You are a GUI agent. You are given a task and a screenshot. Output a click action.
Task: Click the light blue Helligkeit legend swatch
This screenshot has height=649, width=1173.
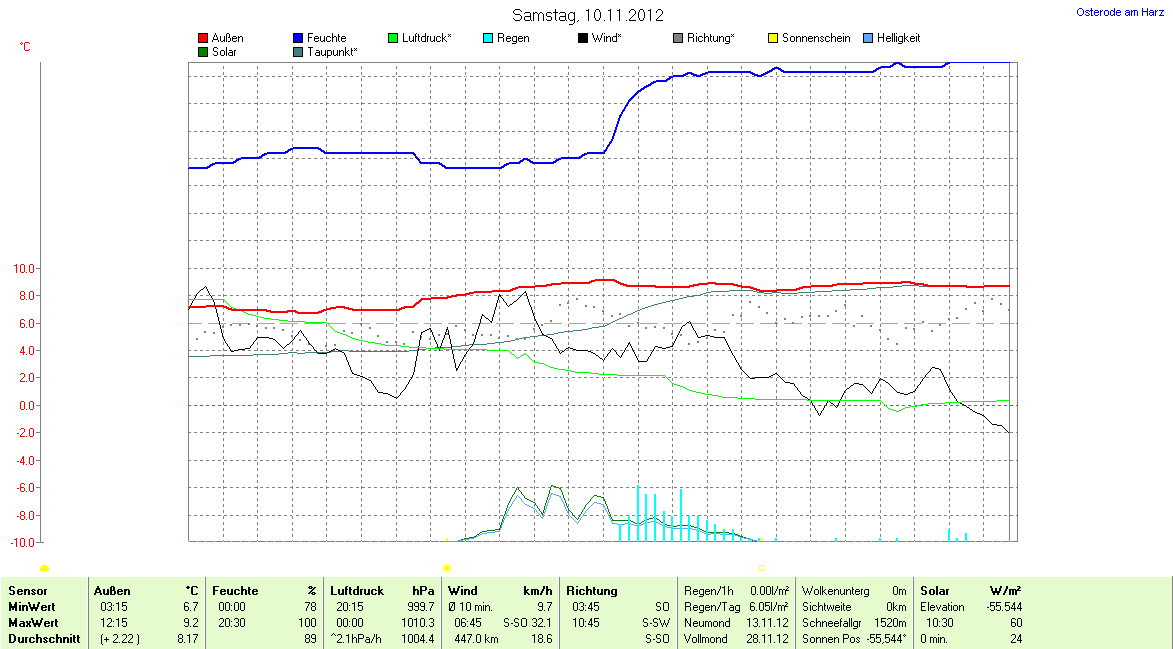pos(868,38)
